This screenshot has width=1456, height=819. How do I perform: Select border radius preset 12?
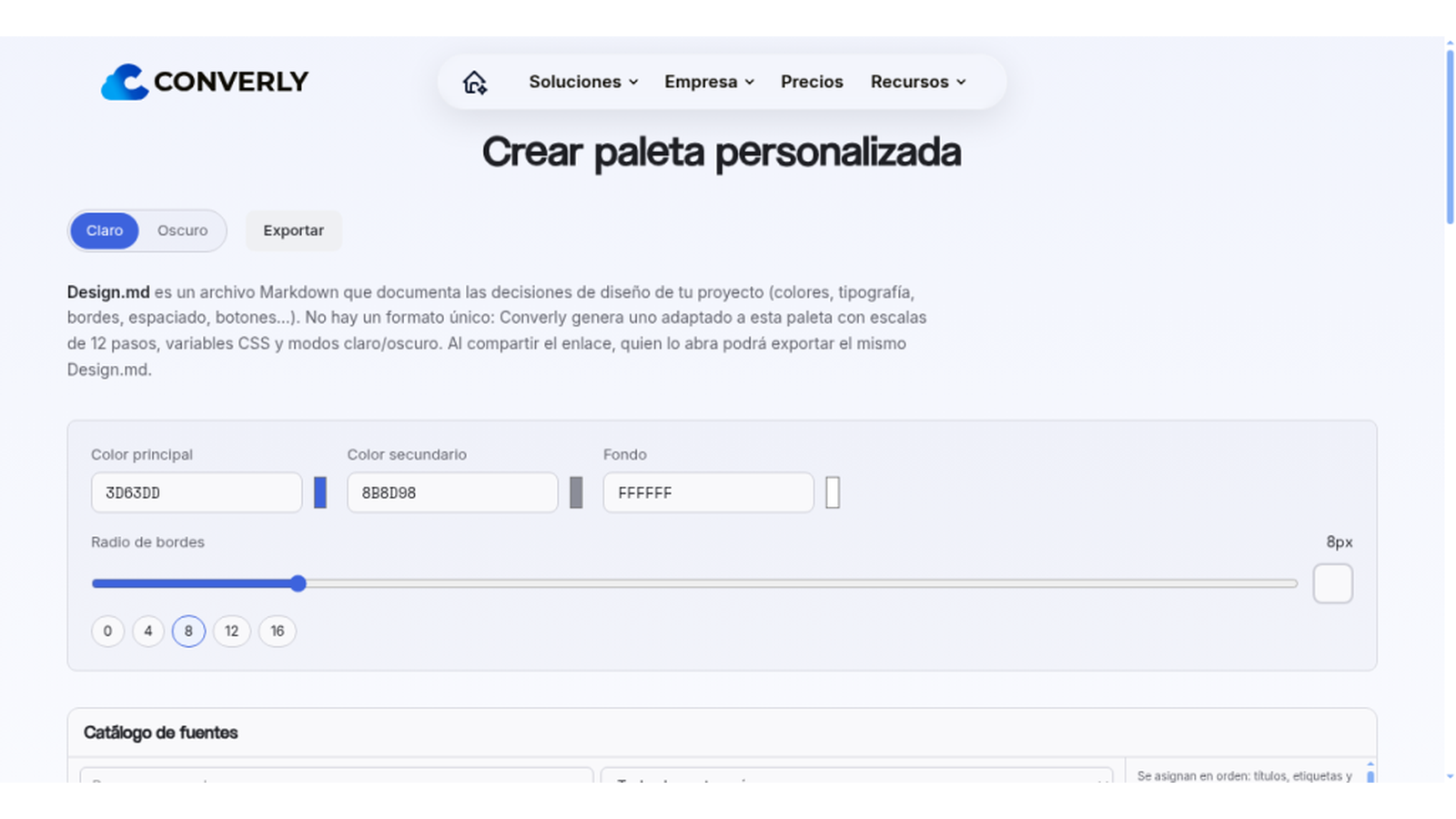[x=231, y=631]
